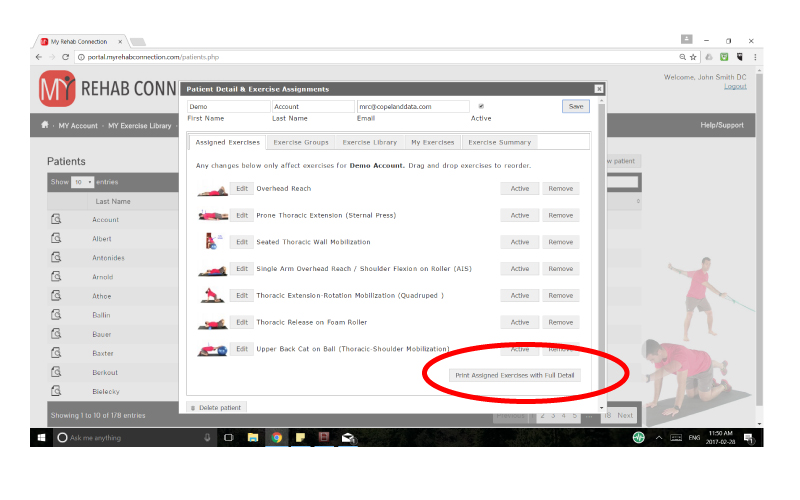Image resolution: width=800 pixels, height=500 pixels.
Task: Go back in browser history
Action: pos(39,57)
